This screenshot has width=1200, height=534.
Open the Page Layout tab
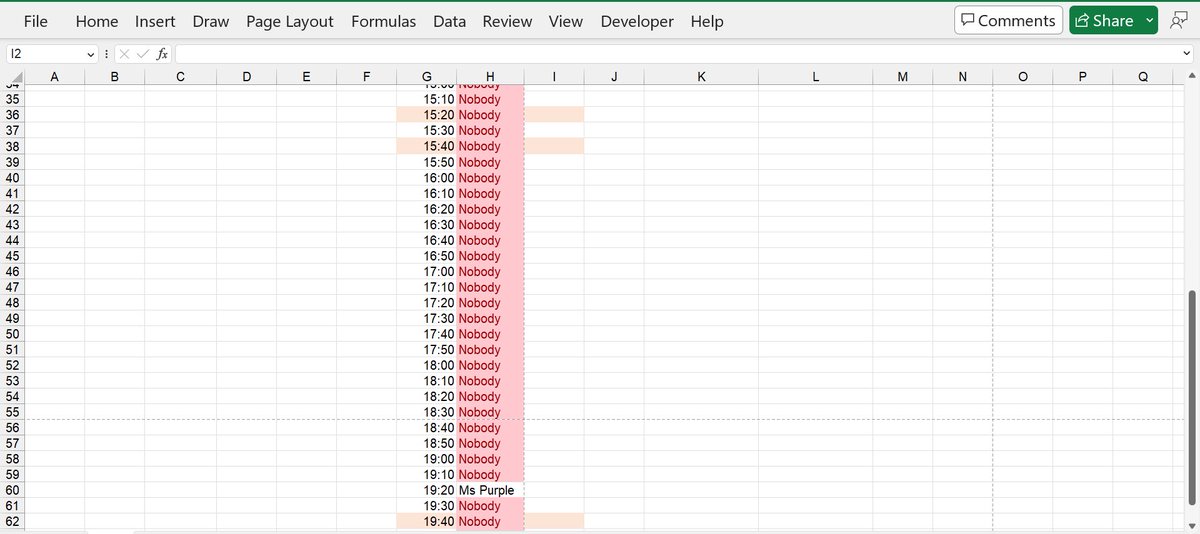pyautogui.click(x=290, y=21)
